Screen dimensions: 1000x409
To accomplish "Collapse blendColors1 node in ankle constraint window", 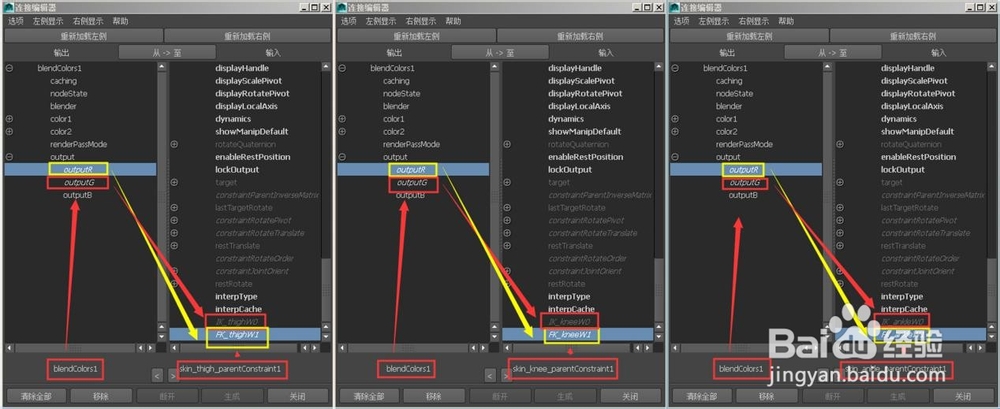I will [x=675, y=68].
